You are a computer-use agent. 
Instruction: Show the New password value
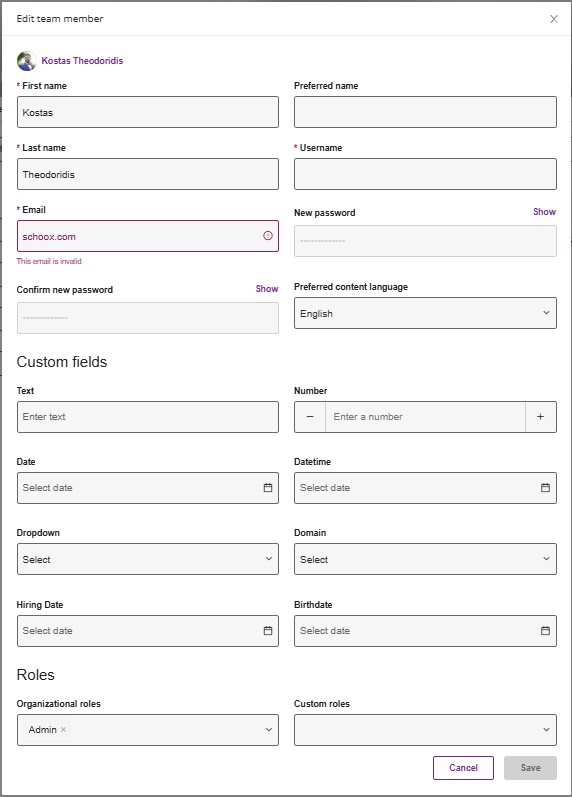pos(544,212)
